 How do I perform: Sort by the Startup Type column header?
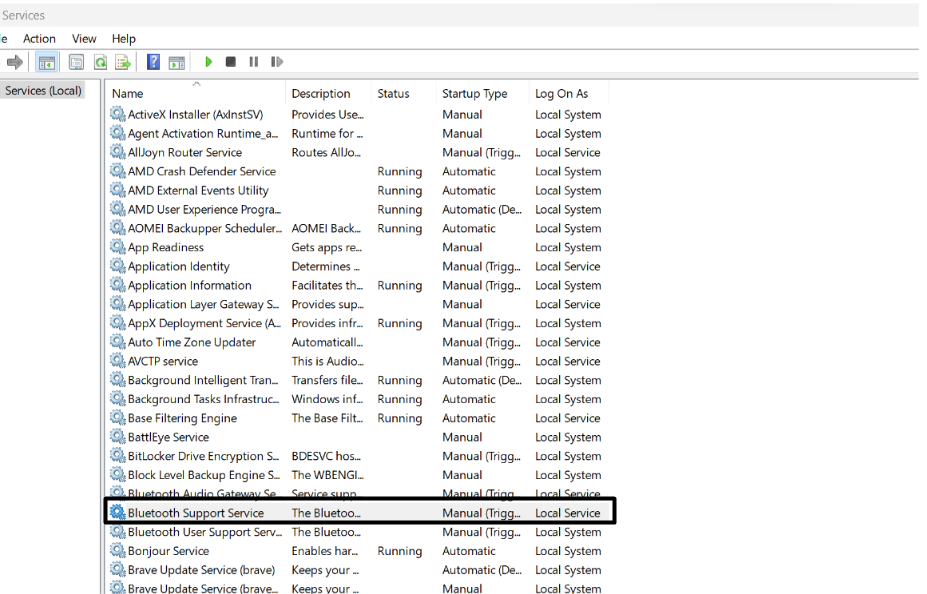[x=475, y=94]
